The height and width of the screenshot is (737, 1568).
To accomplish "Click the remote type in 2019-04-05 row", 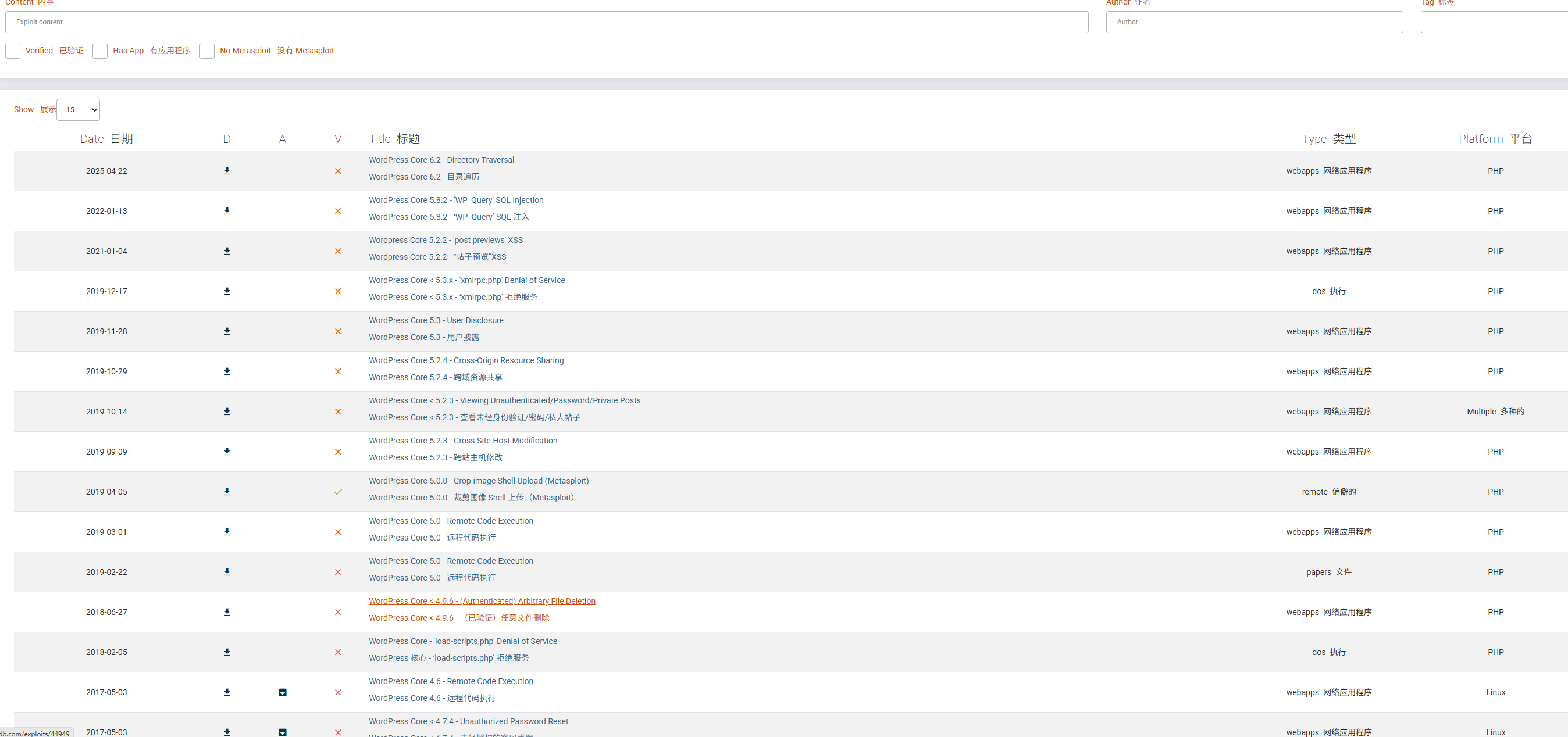I will pyautogui.click(x=1329, y=492).
